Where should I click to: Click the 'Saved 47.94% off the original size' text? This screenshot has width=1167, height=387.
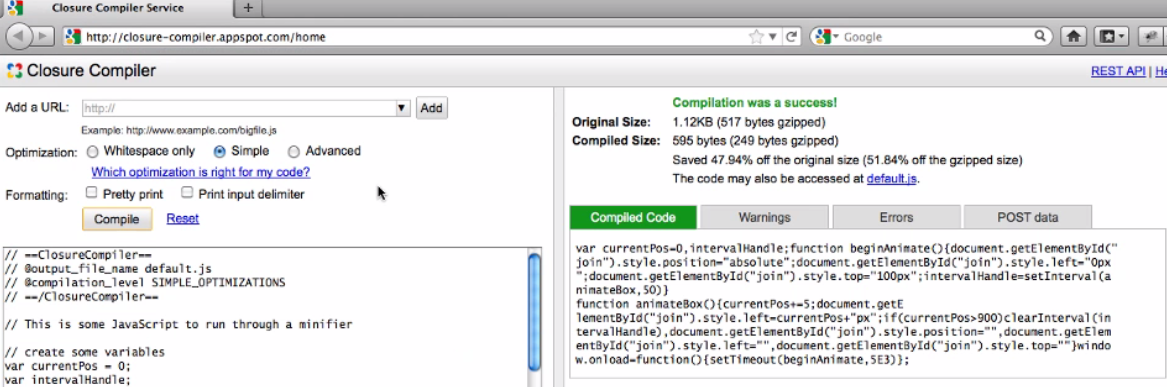(767, 160)
